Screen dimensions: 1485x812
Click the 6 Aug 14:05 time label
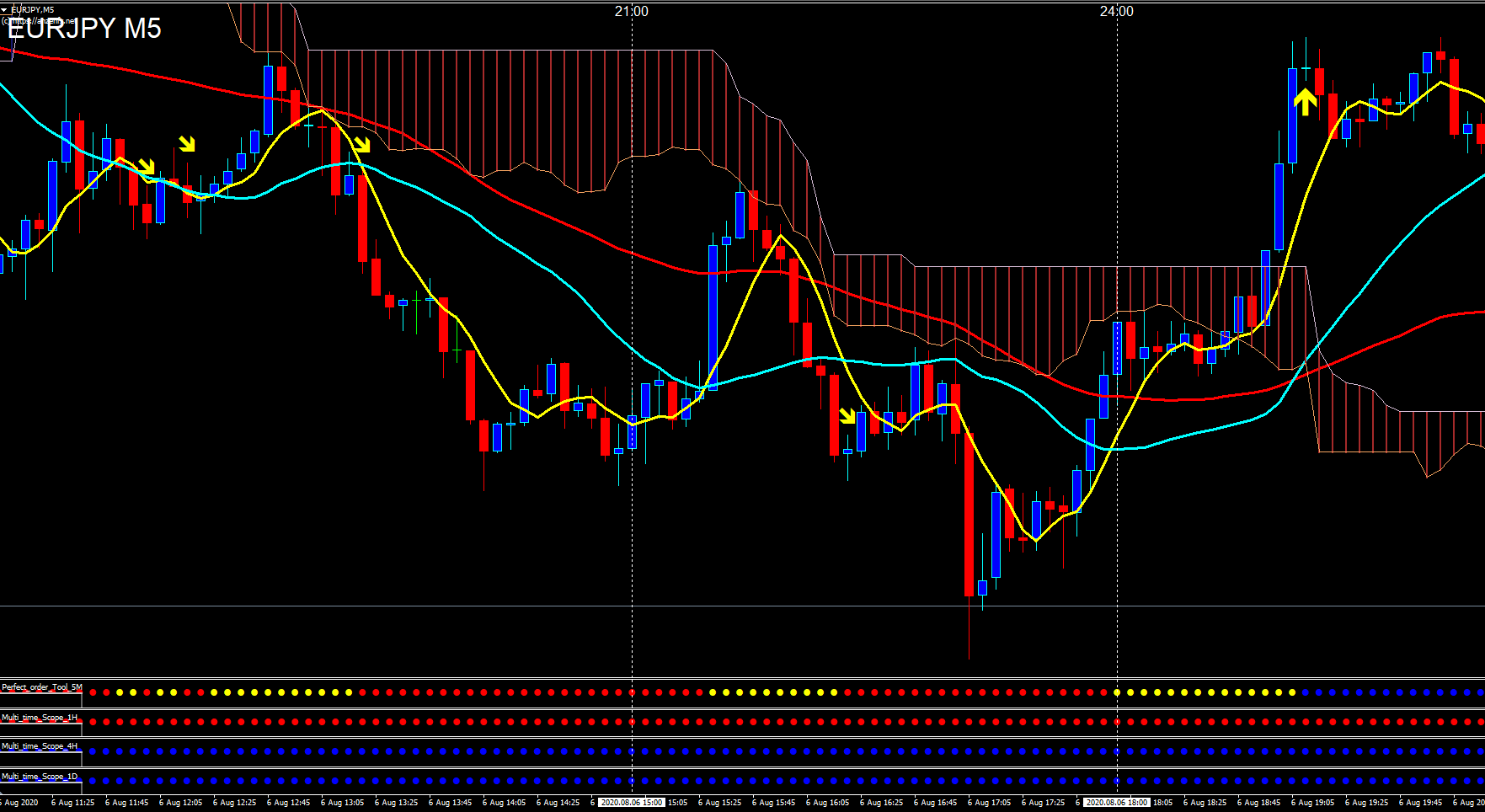pos(504,803)
